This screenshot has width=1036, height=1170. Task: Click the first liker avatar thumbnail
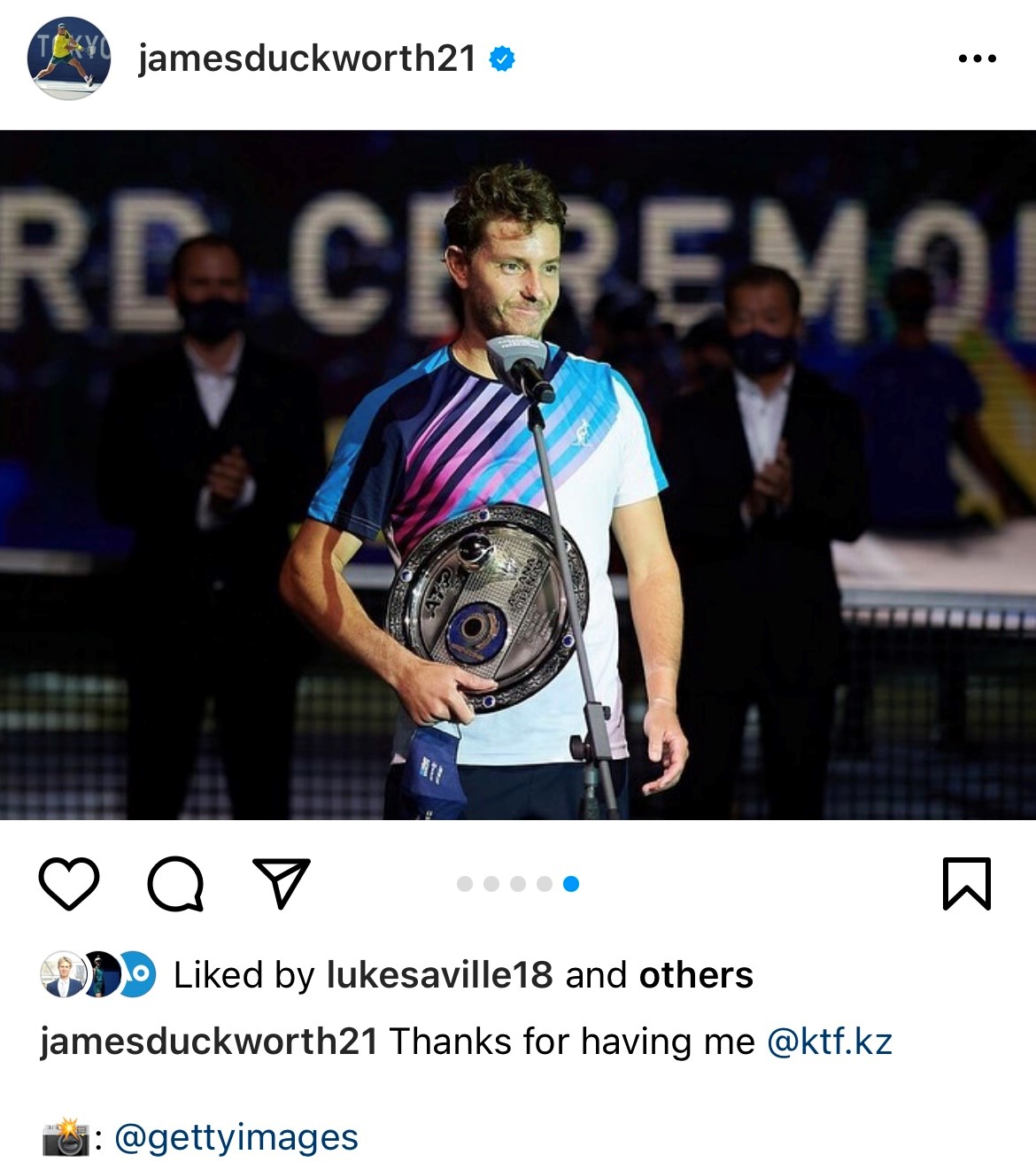(64, 974)
